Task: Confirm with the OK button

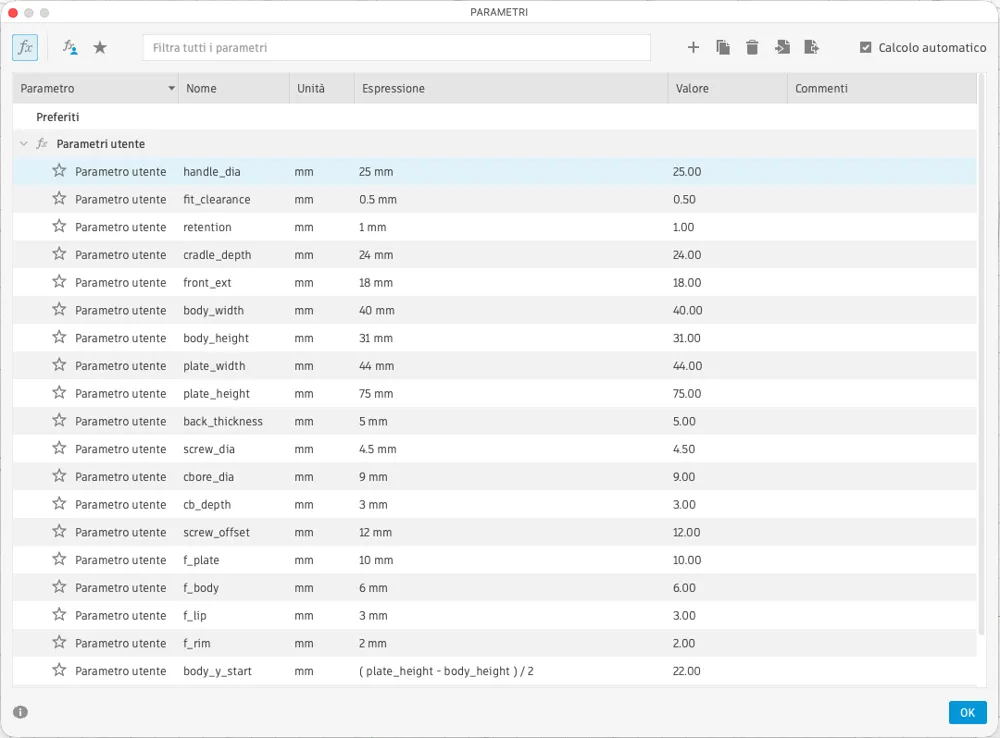Action: (967, 712)
